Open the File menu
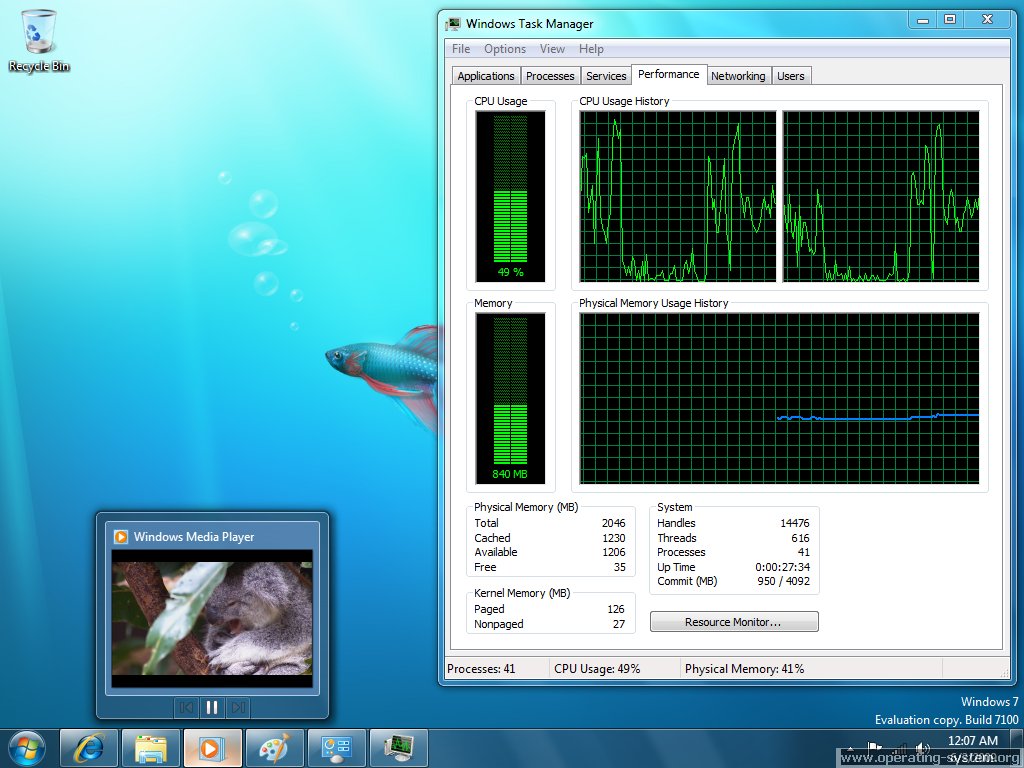1024x768 pixels. coord(461,49)
